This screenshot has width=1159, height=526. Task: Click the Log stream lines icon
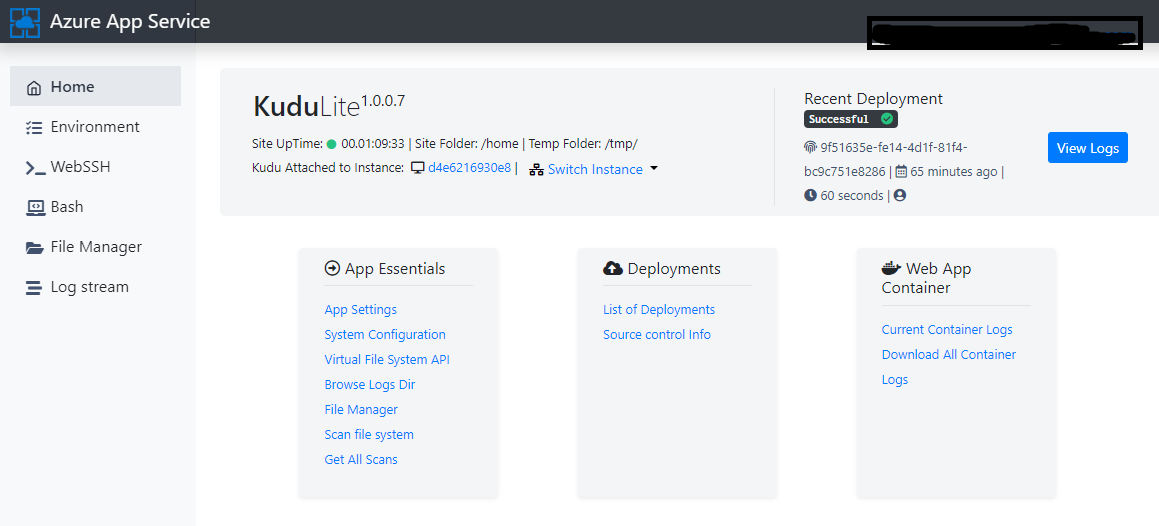coord(34,287)
